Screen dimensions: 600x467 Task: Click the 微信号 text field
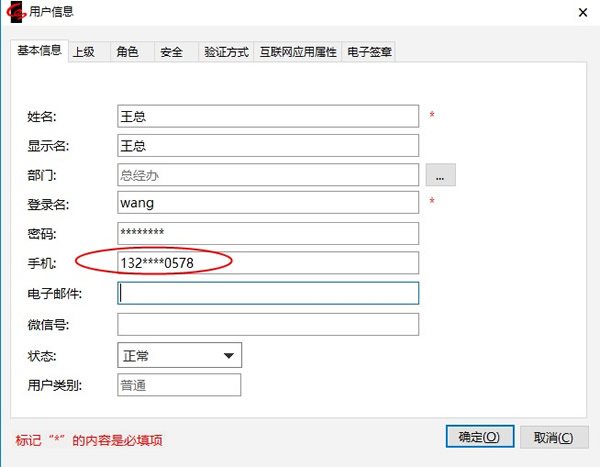pos(267,325)
